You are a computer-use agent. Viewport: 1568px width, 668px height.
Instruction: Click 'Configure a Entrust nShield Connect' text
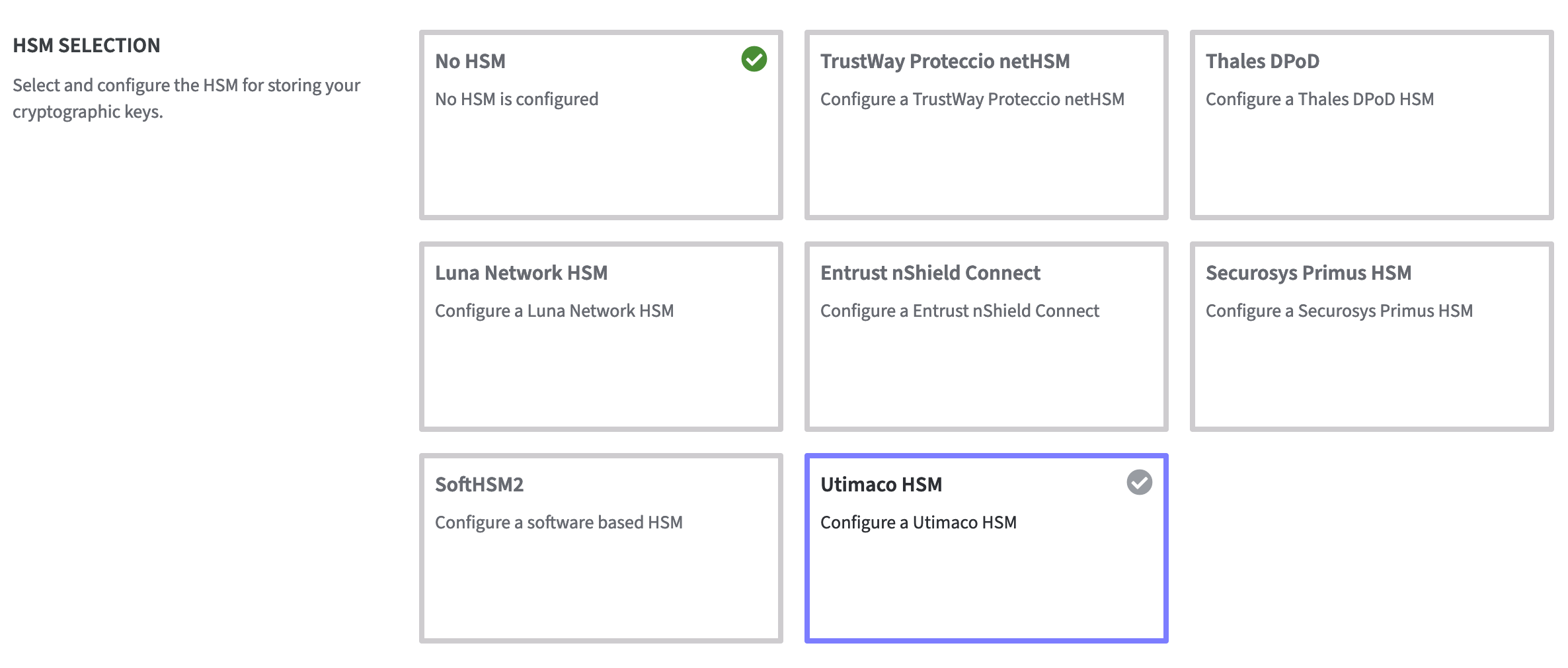coord(959,311)
